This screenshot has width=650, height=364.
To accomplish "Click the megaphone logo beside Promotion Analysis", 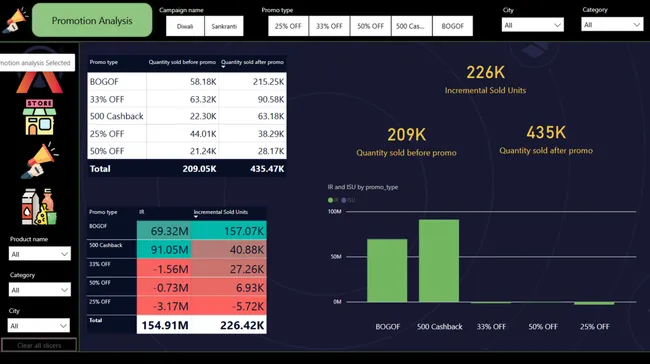I will pos(15,20).
